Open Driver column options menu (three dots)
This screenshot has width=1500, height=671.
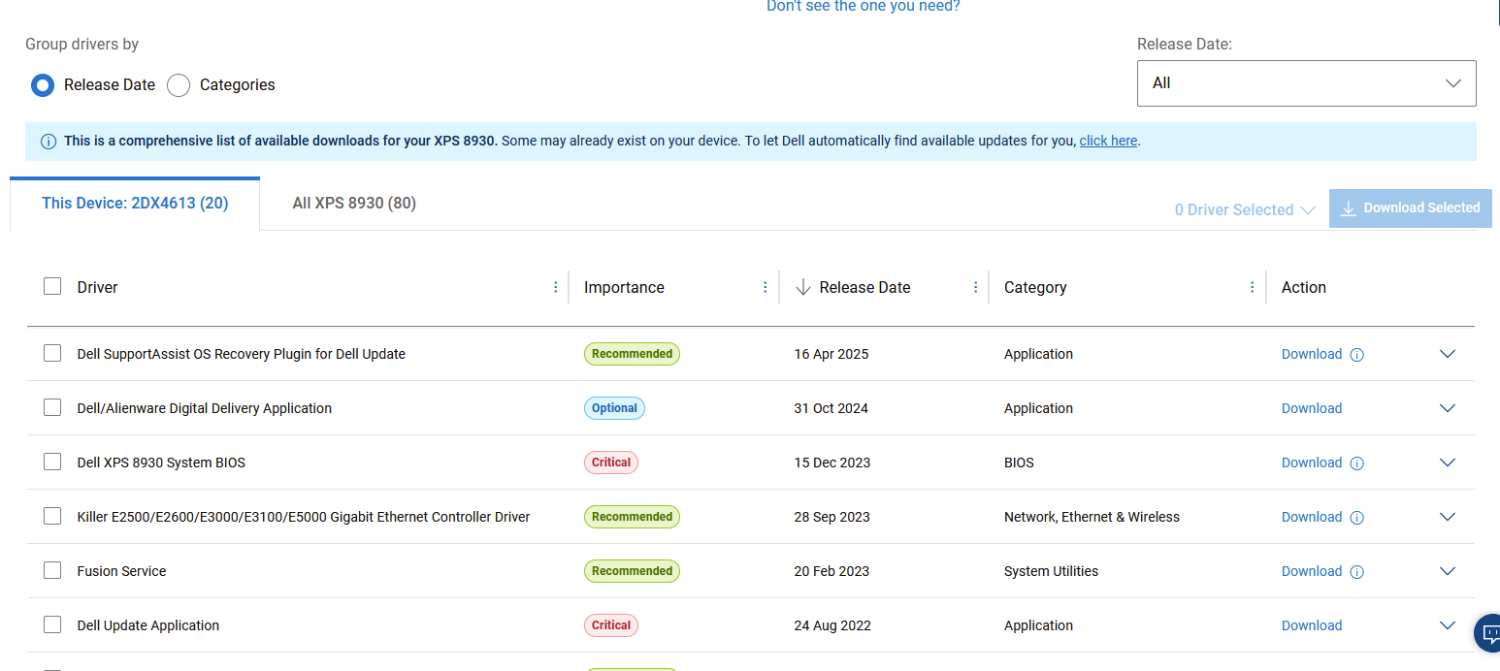click(x=556, y=287)
